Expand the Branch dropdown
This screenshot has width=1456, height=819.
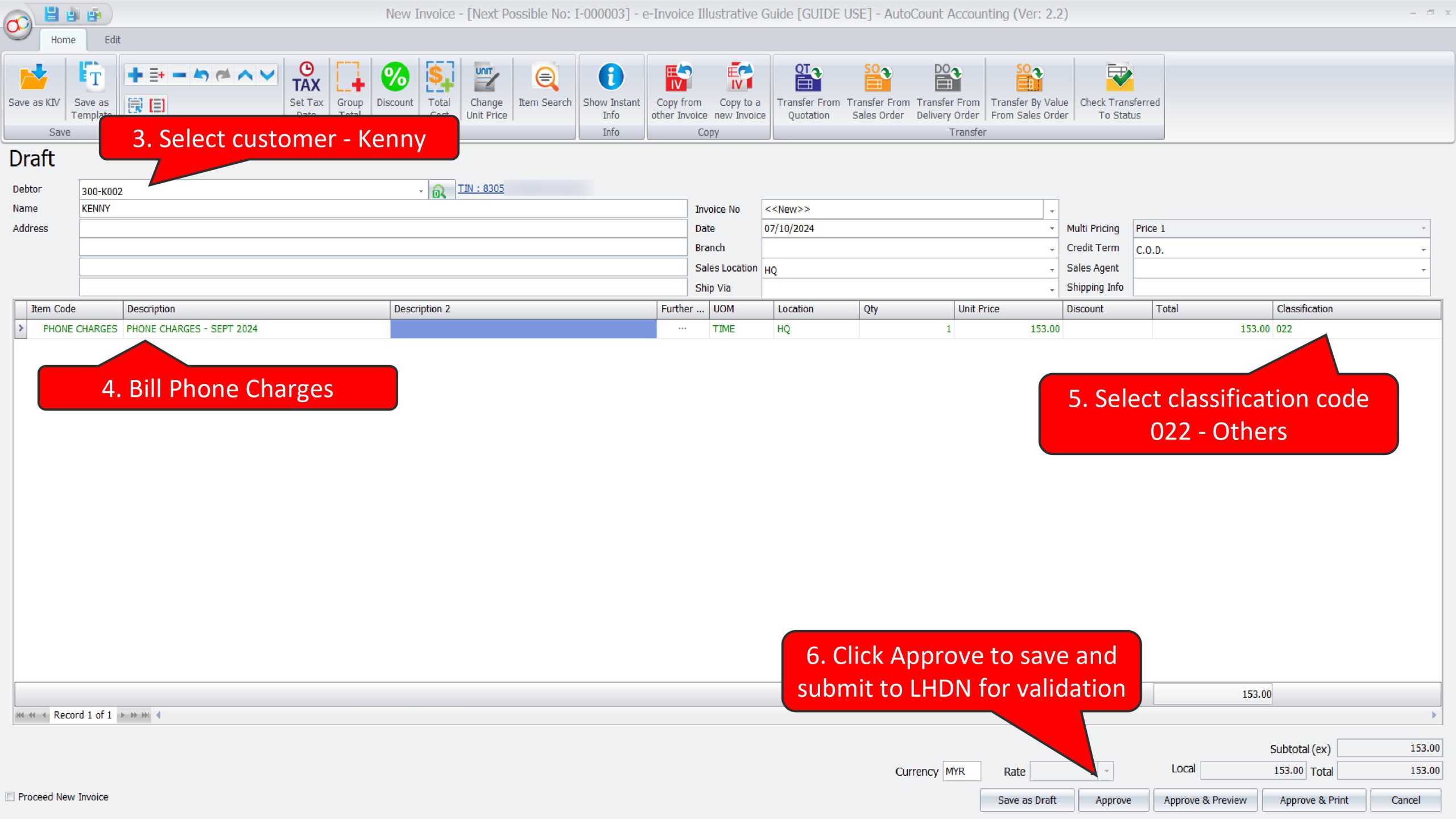tap(1052, 249)
